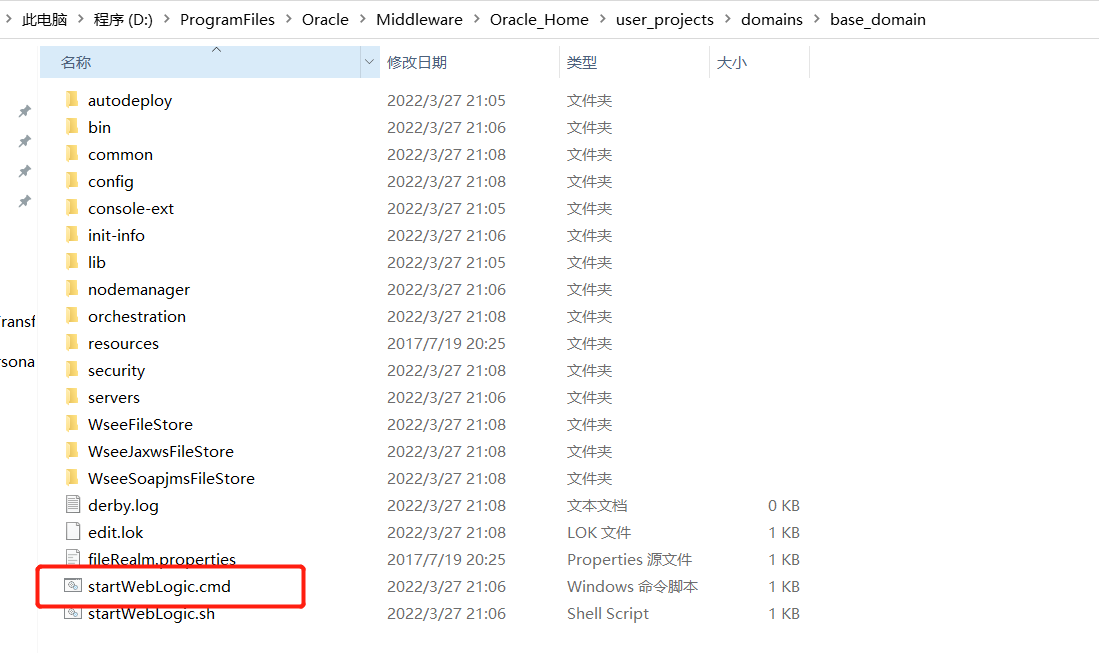1099x653 pixels.
Task: Expand the breadcrumb chevron after domains
Action: click(815, 19)
